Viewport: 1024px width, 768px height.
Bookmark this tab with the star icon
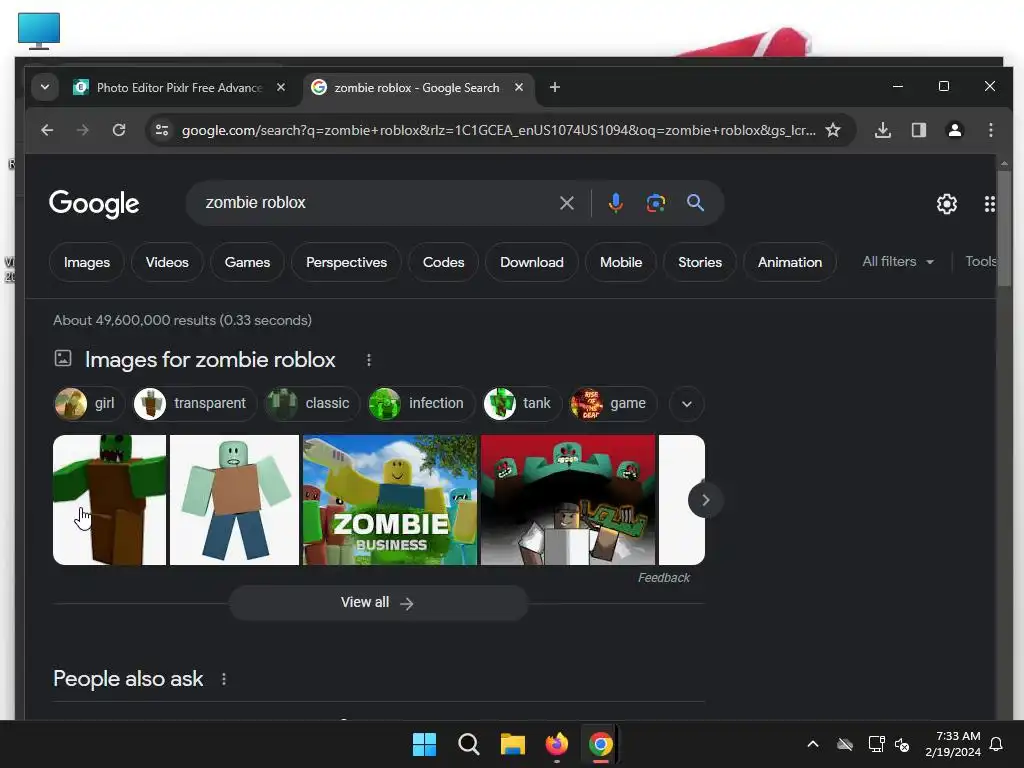(833, 130)
